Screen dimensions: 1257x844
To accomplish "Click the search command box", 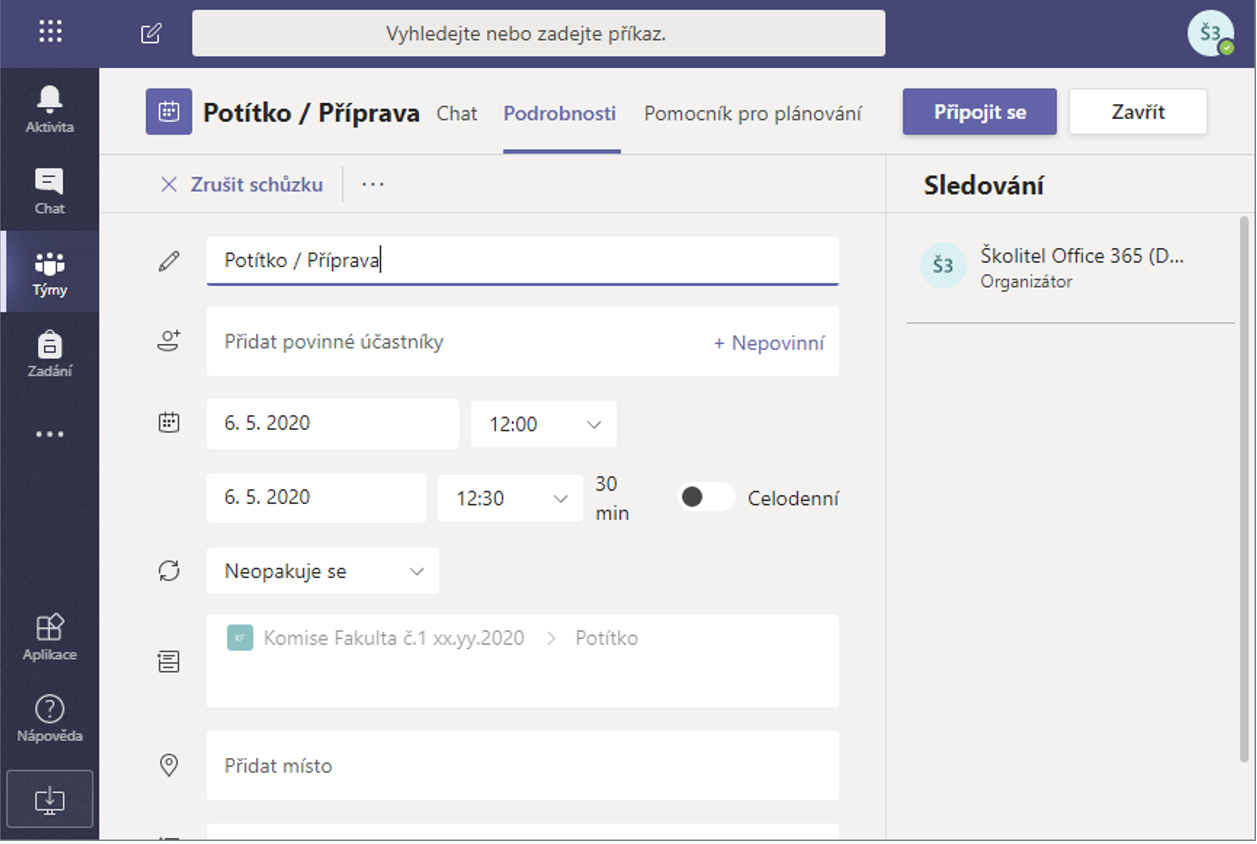I will (x=539, y=33).
